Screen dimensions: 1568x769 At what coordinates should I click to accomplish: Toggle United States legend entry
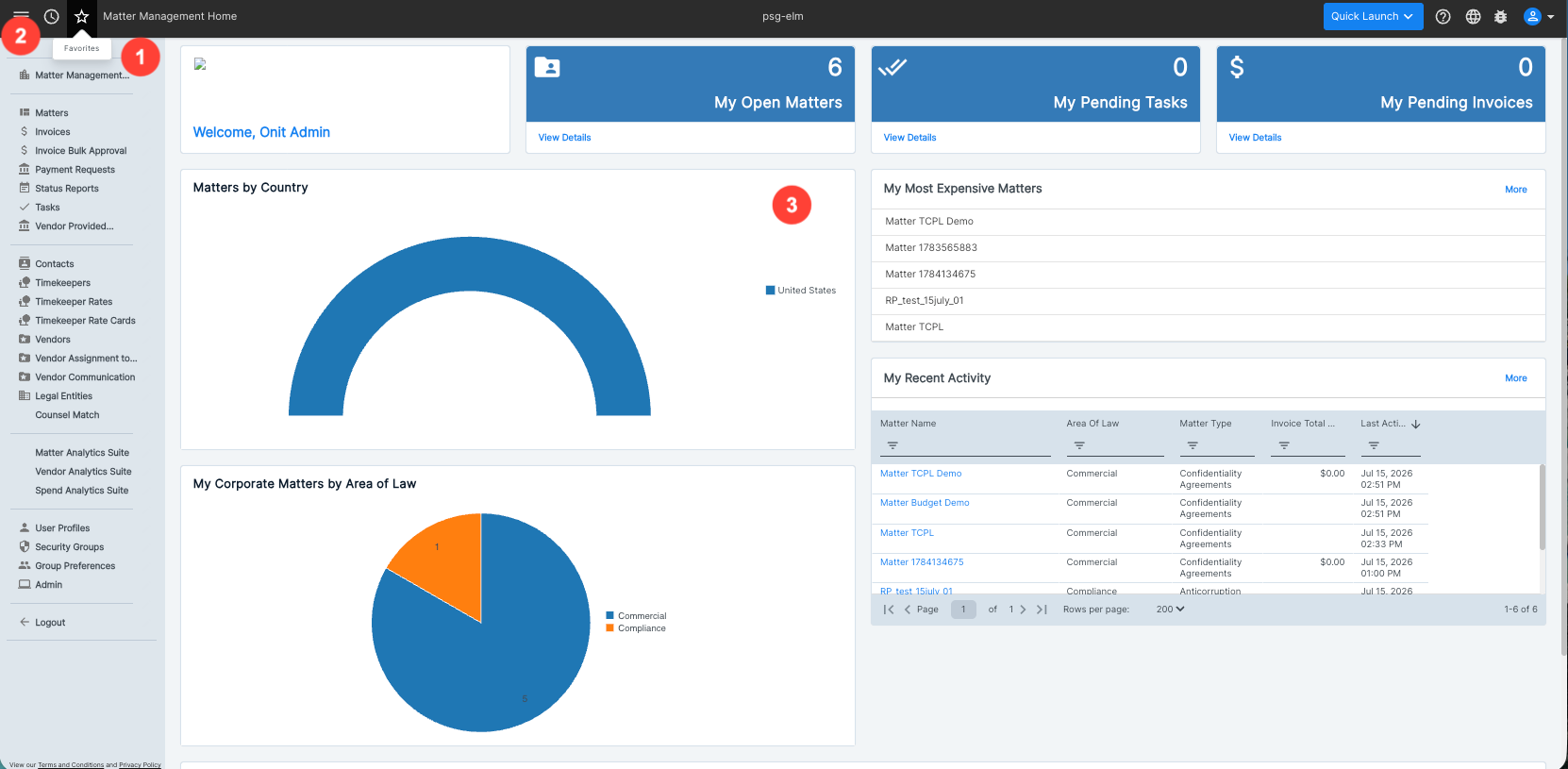[801, 291]
